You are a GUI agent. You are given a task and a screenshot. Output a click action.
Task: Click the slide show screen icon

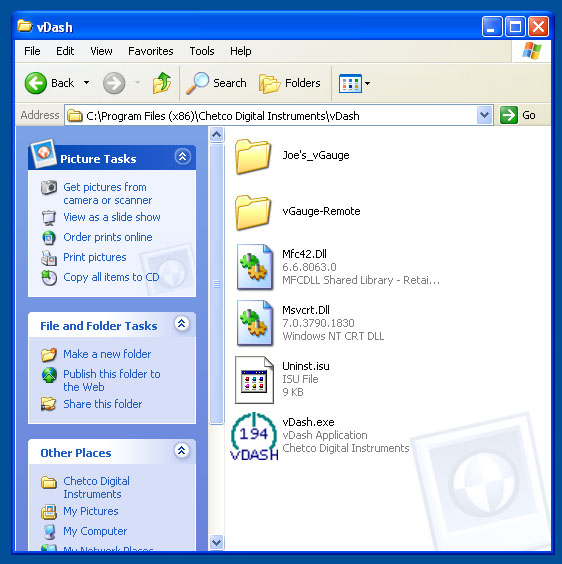click(49, 217)
